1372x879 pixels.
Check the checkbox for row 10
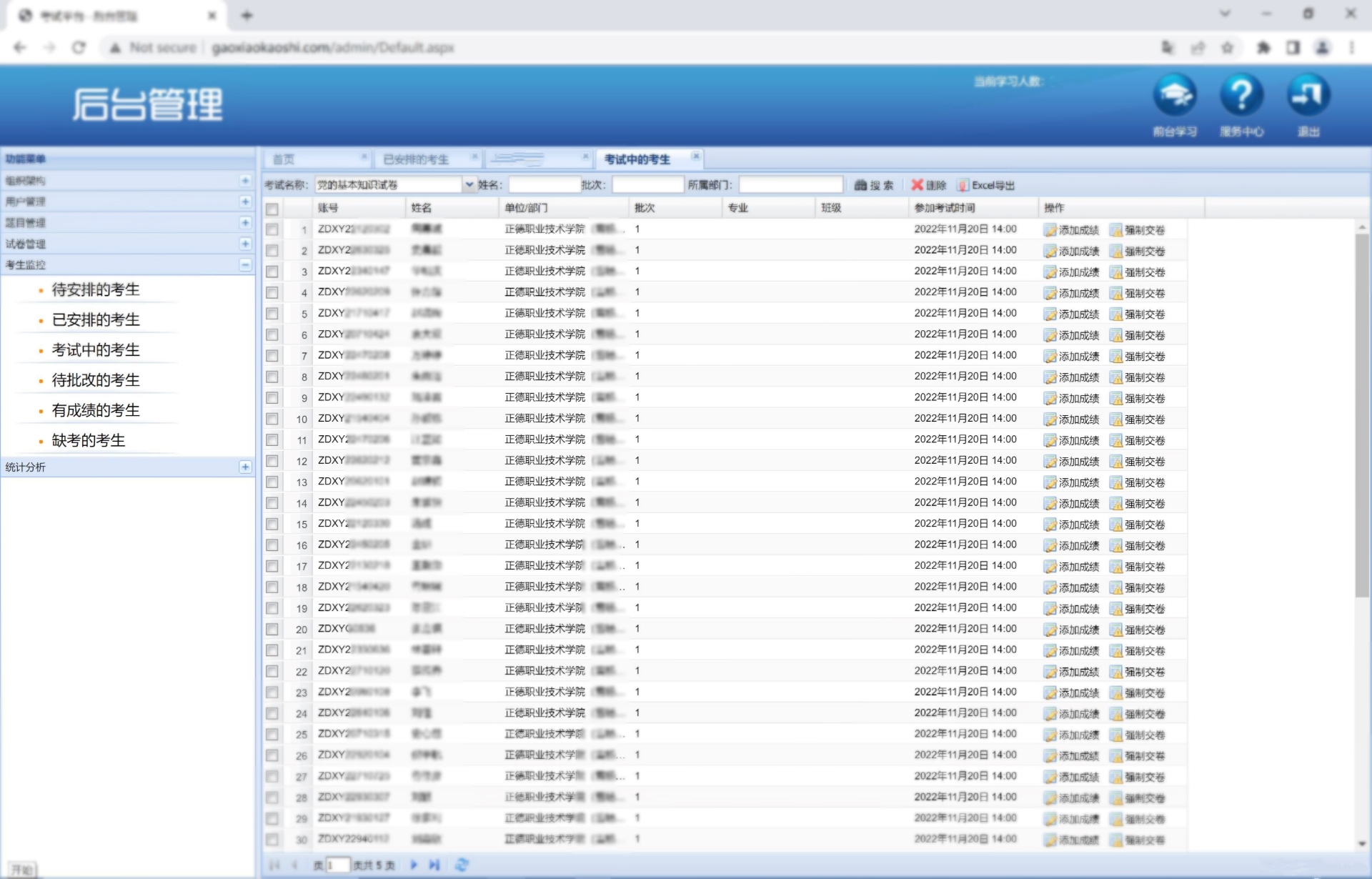(x=272, y=419)
